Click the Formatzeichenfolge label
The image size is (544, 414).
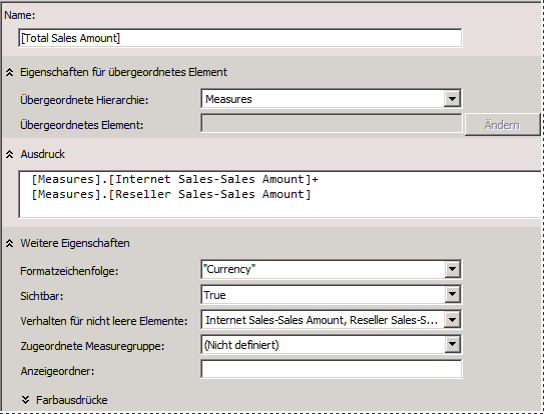[x=69, y=271]
